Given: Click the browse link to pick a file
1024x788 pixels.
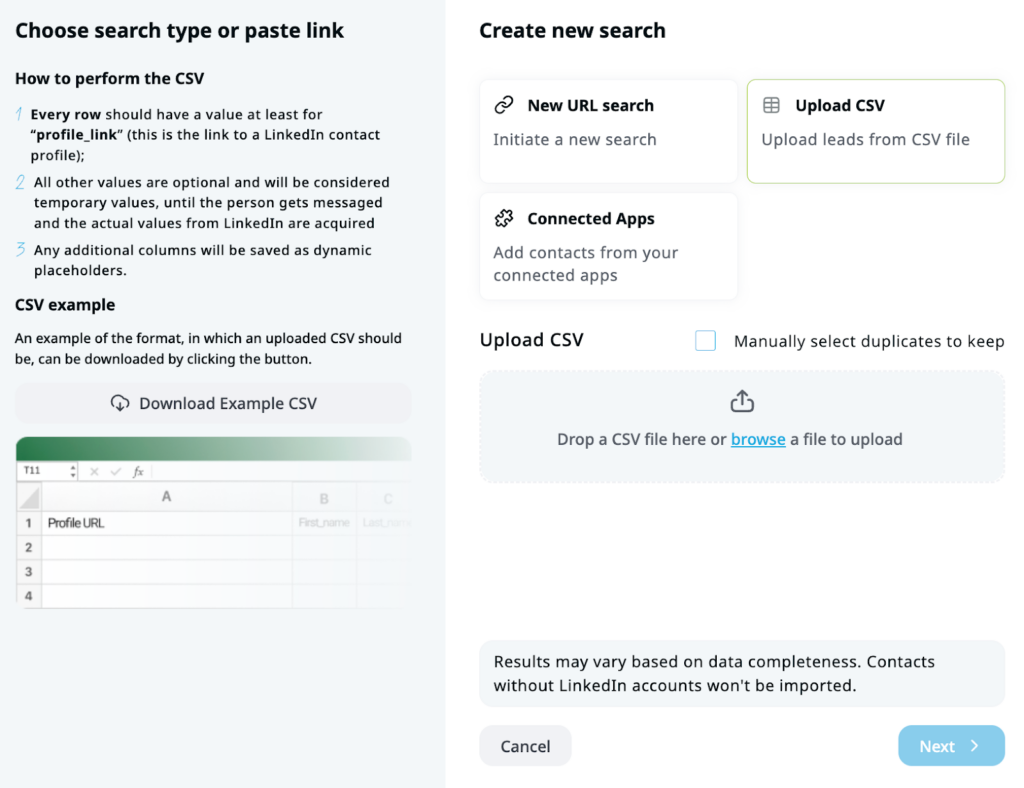Looking at the screenshot, I should click(x=758, y=439).
